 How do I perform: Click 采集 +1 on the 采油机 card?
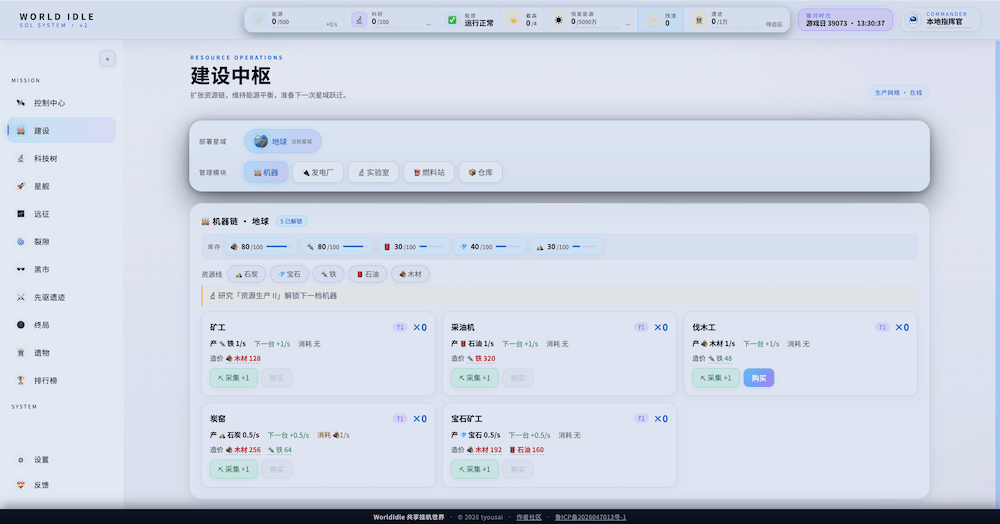click(x=474, y=378)
